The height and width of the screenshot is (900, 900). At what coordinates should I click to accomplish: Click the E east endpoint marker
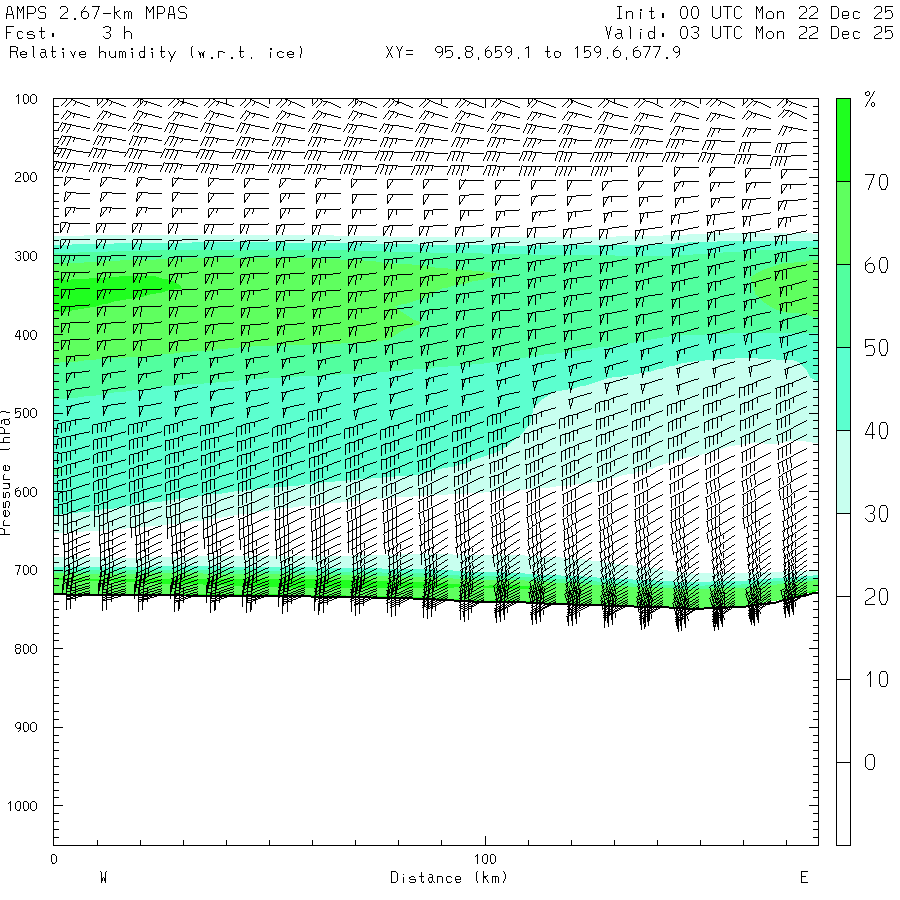tap(803, 878)
